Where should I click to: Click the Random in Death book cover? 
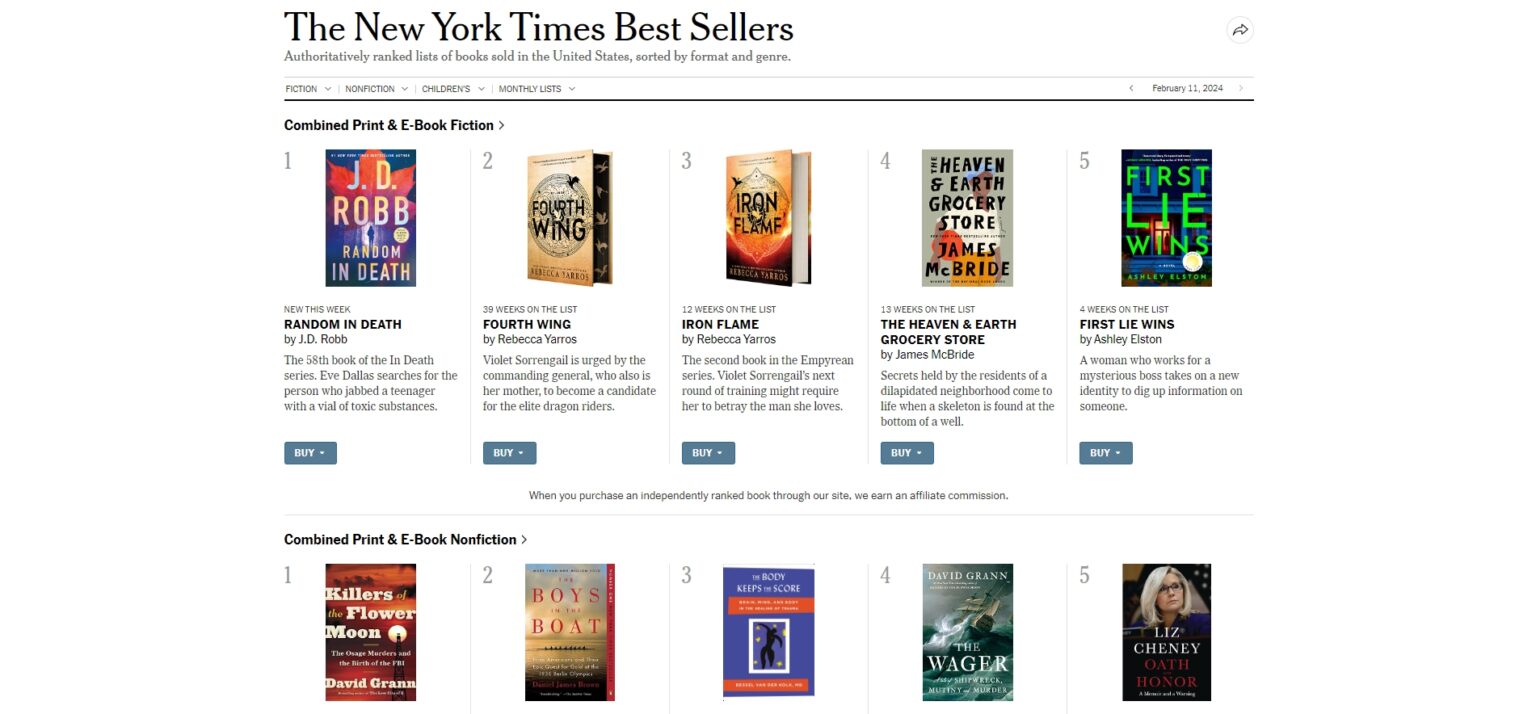[x=371, y=218]
